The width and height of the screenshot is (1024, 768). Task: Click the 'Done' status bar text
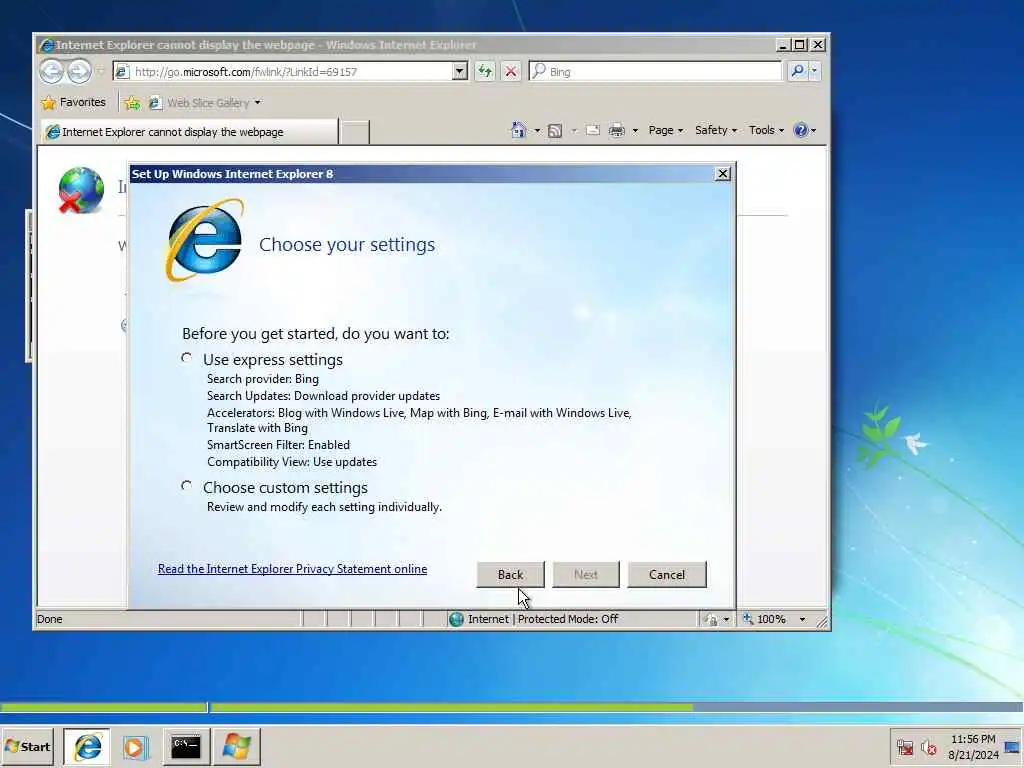click(x=50, y=619)
